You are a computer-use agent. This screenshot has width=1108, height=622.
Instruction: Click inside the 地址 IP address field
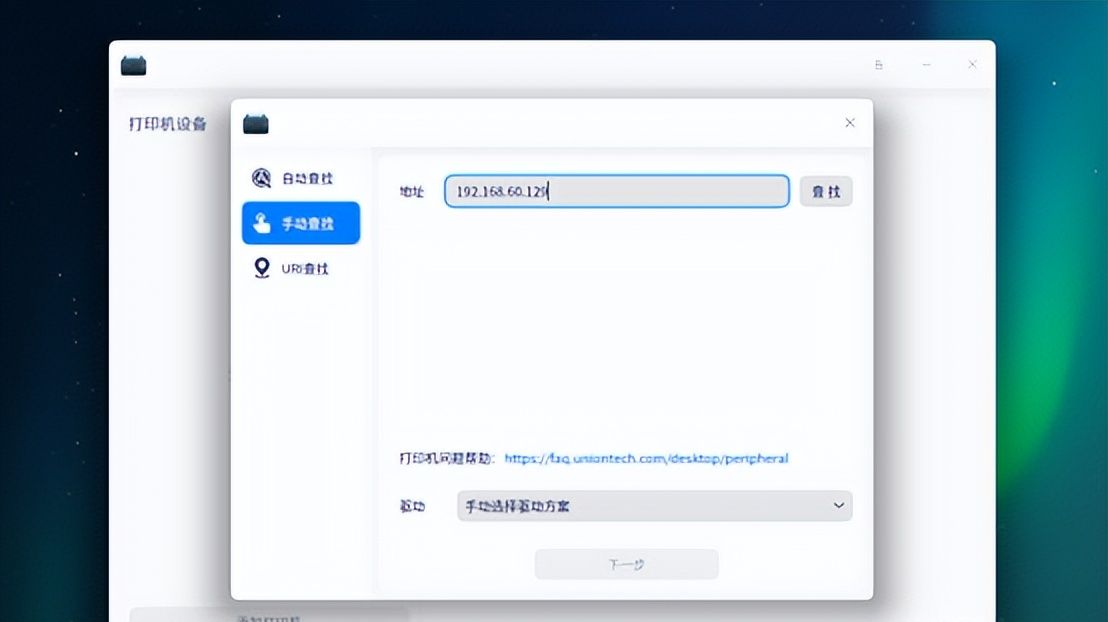[615, 191]
